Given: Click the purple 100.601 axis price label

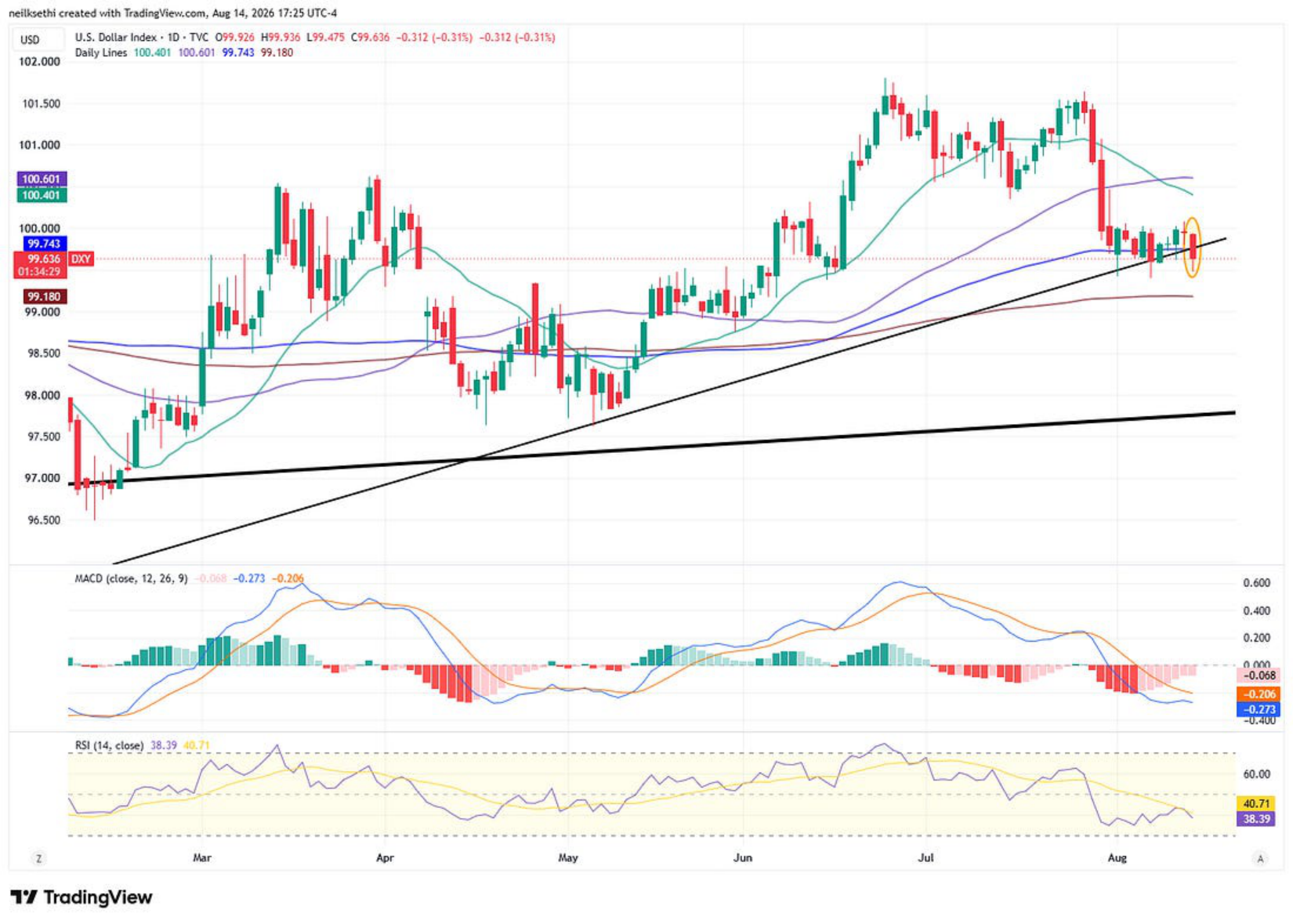Looking at the screenshot, I should [42, 179].
